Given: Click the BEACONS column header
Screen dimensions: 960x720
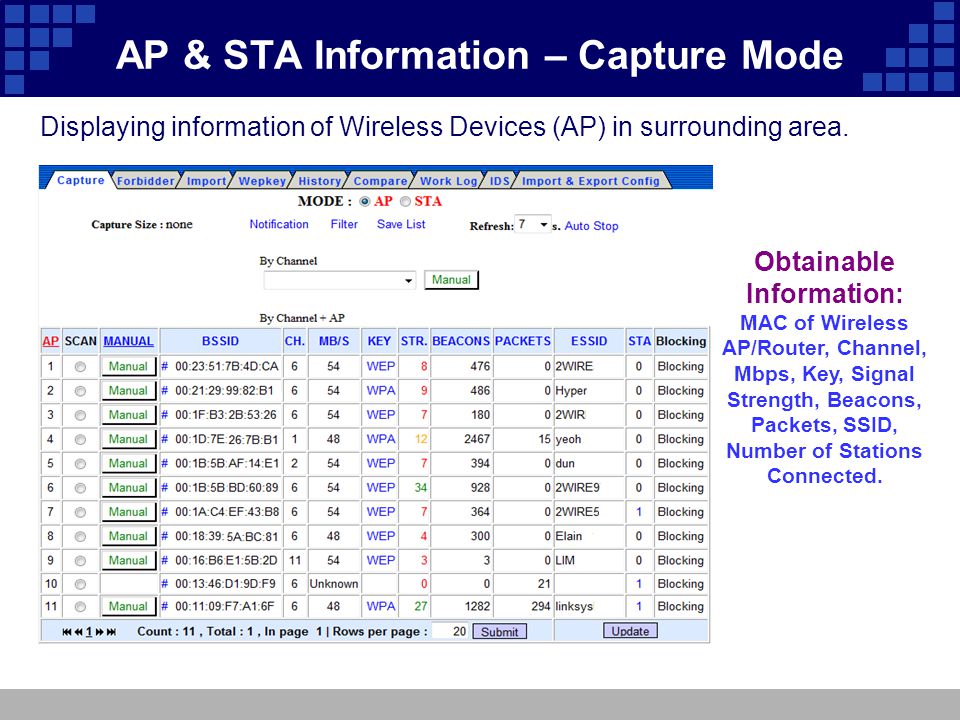Looking at the screenshot, I should 461,341.
